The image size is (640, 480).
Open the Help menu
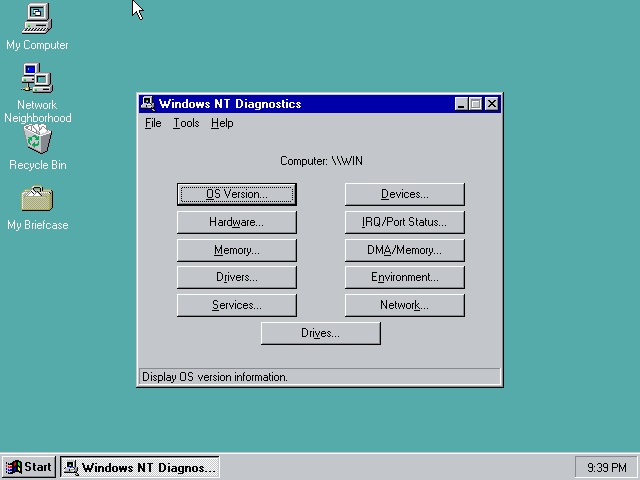[x=222, y=123]
